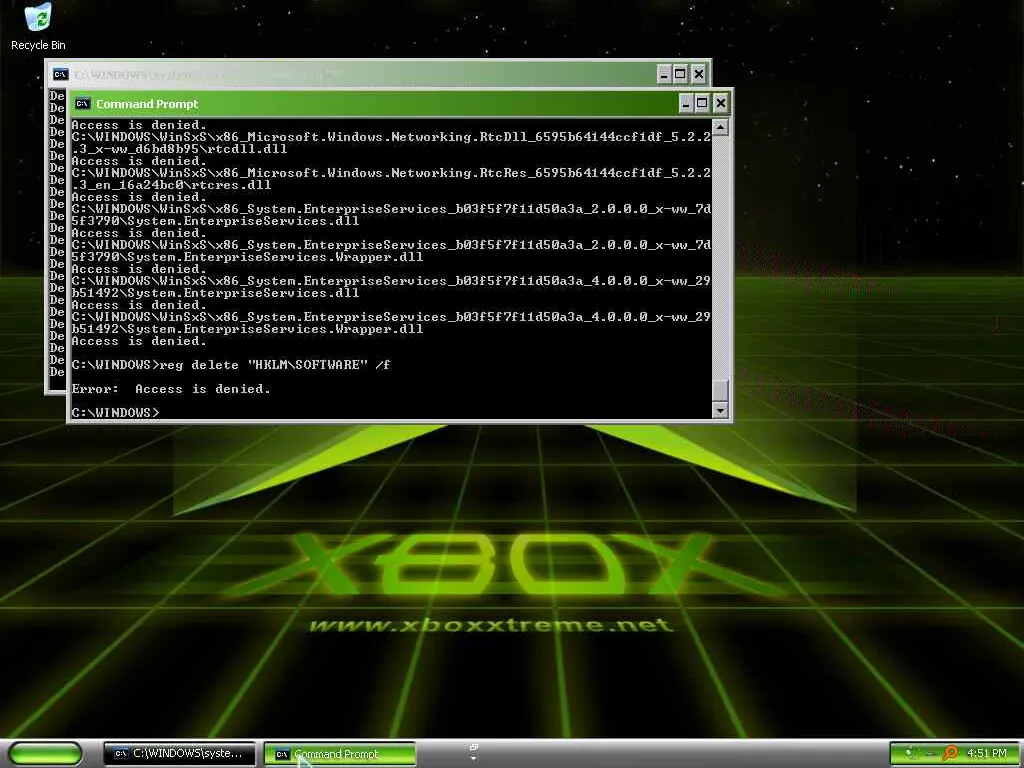
Task: Maximize the front Command Prompt window
Action: click(x=702, y=103)
